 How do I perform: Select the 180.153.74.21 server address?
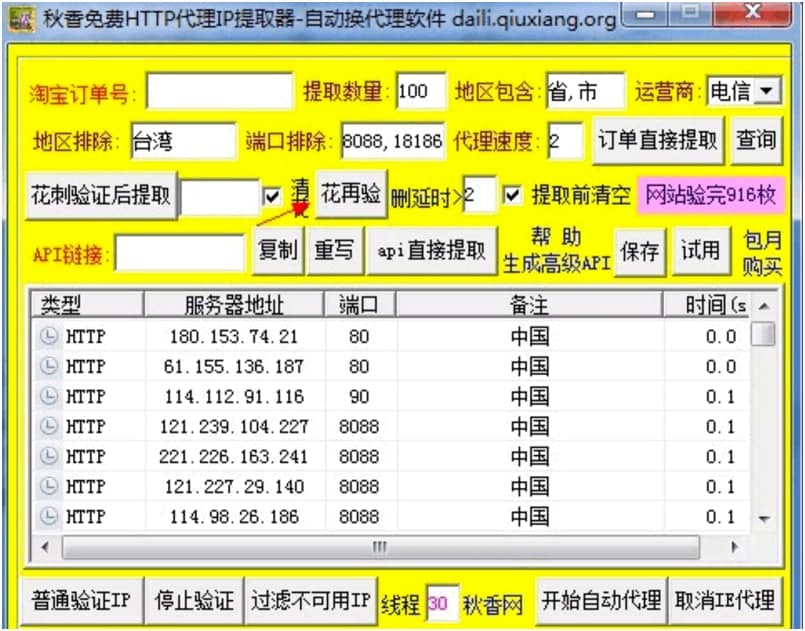point(234,337)
